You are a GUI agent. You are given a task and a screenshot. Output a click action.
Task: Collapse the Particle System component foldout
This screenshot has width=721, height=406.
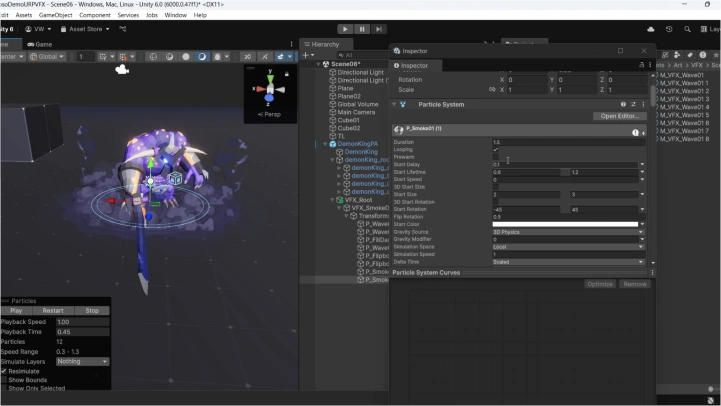click(394, 104)
